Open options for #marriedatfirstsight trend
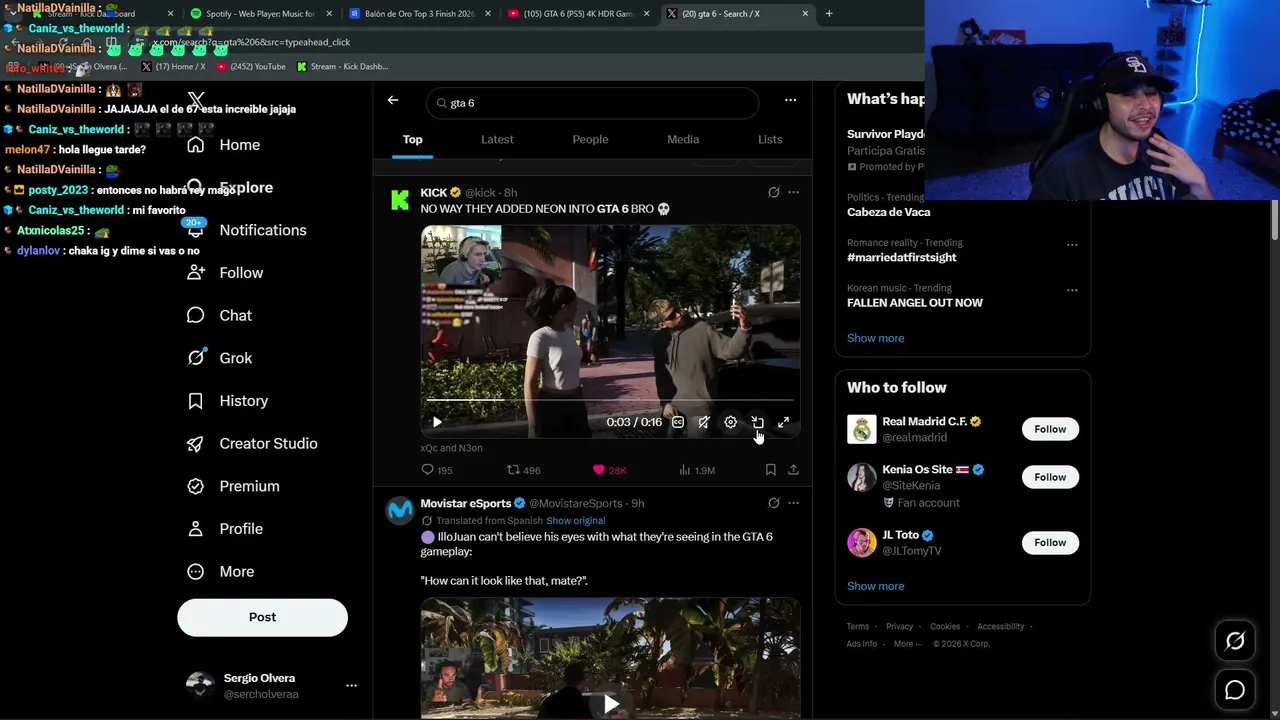1280x720 pixels. pos(1072,244)
